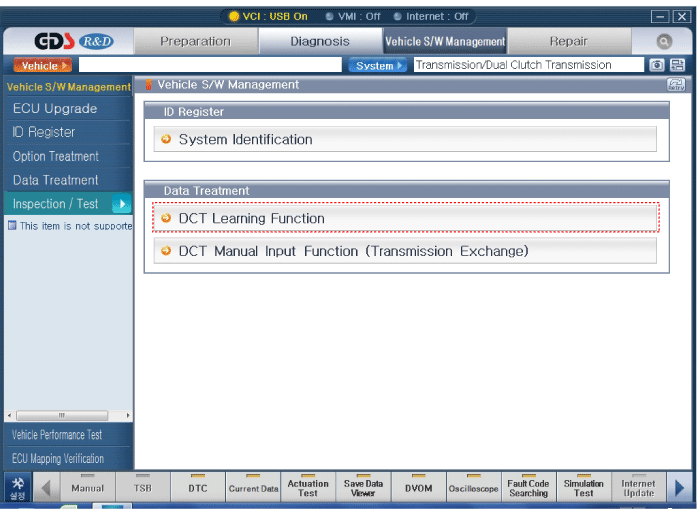Click sidebar horizontal scrollbar thumb
This screenshot has height=514, width=700.
(62, 416)
